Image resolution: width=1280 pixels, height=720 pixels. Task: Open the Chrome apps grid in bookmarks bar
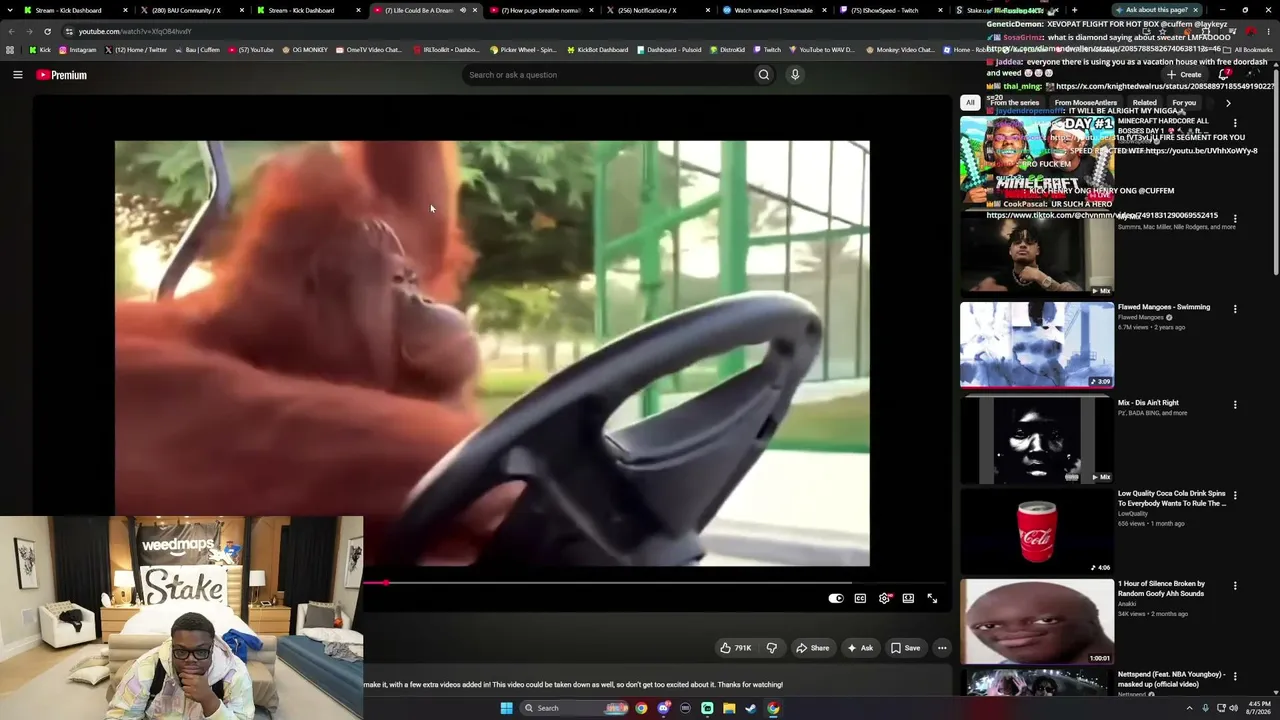tap(10, 49)
